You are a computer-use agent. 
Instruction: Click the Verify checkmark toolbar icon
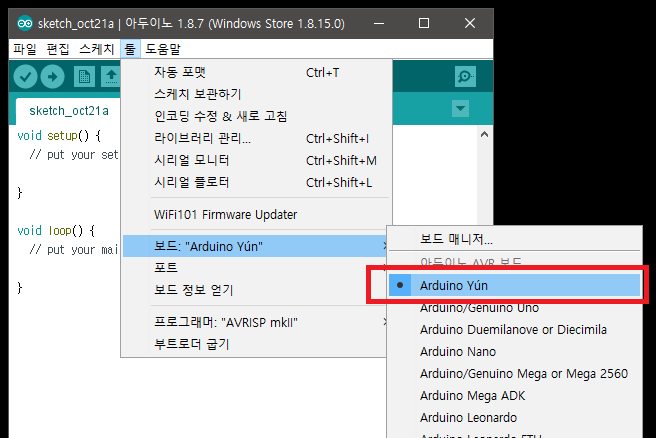click(x=26, y=77)
